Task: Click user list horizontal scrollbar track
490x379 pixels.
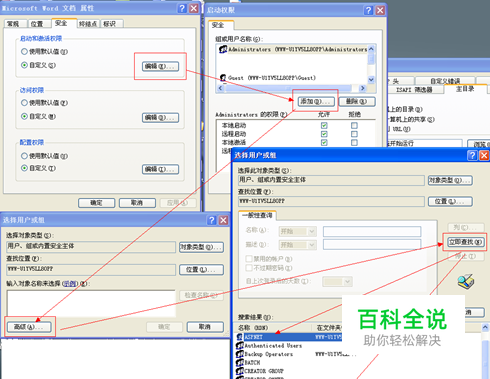Action: point(291,88)
